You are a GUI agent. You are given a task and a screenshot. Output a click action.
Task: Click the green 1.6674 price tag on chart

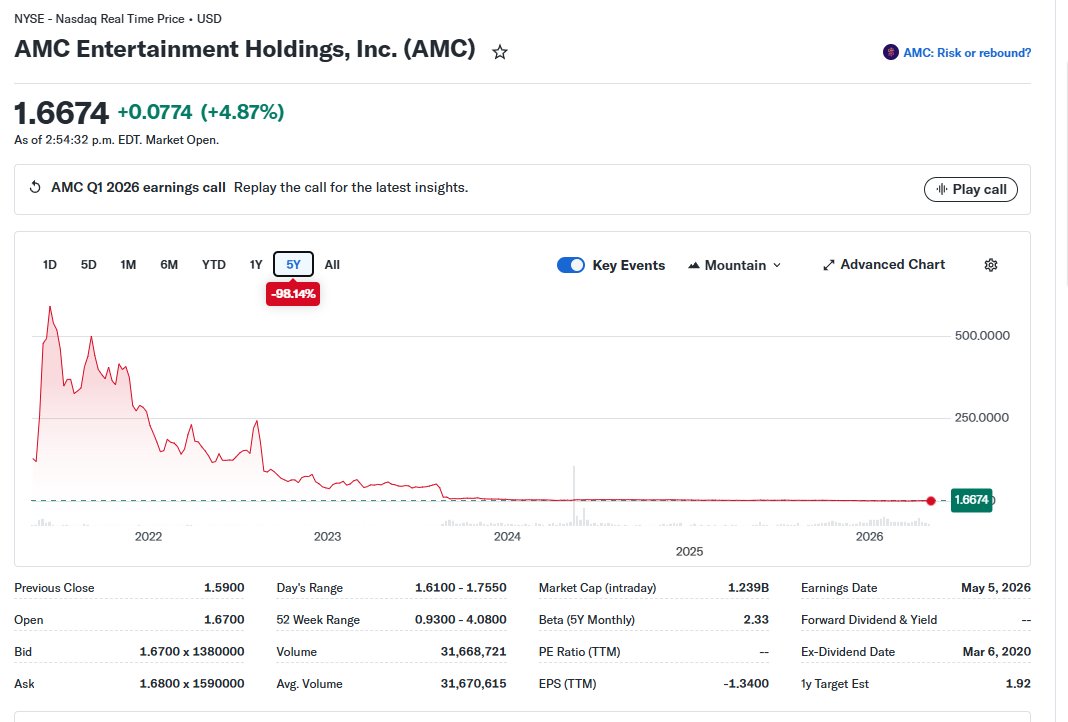pos(971,500)
